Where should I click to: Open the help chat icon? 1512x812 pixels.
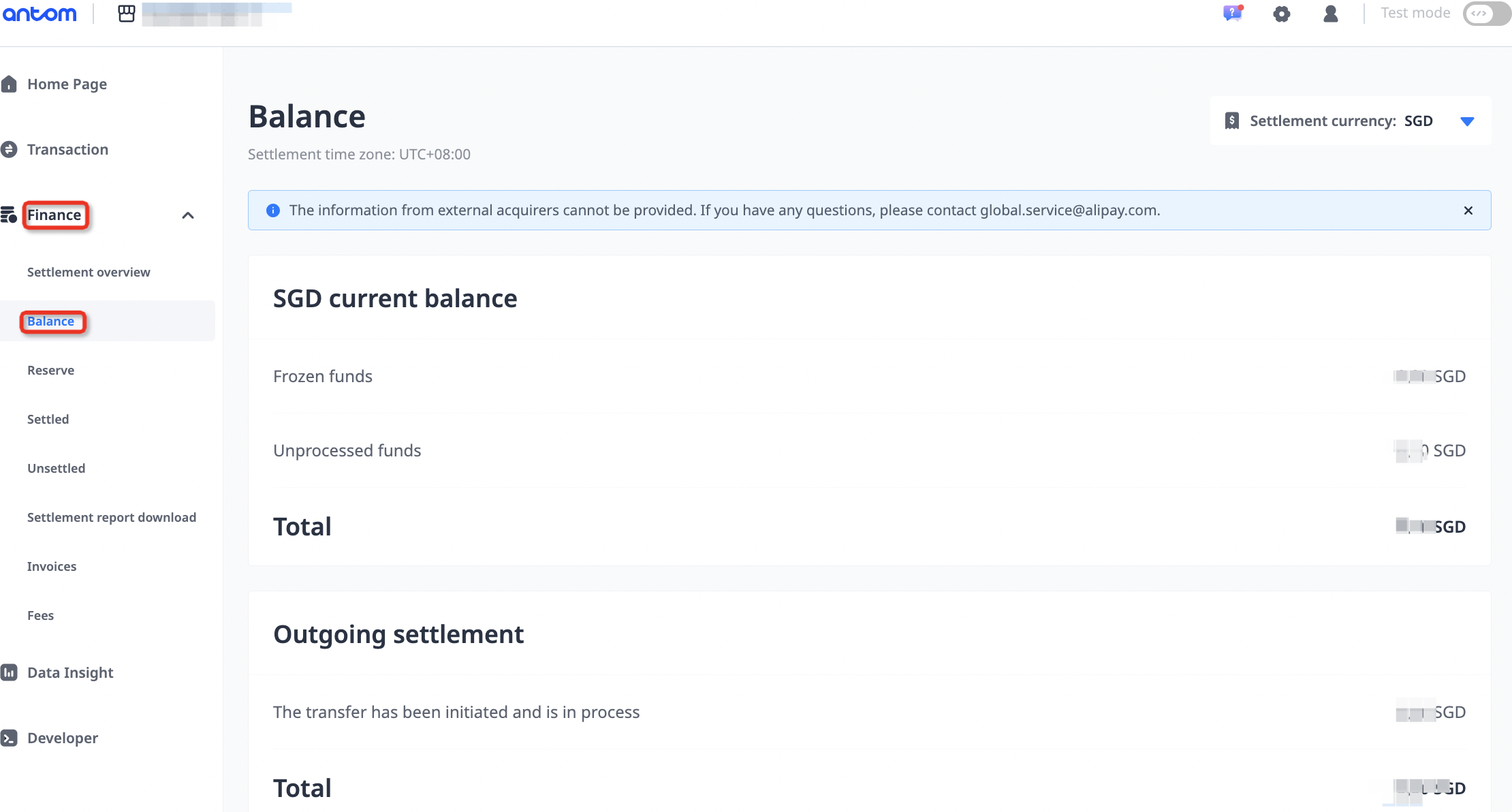click(1232, 14)
